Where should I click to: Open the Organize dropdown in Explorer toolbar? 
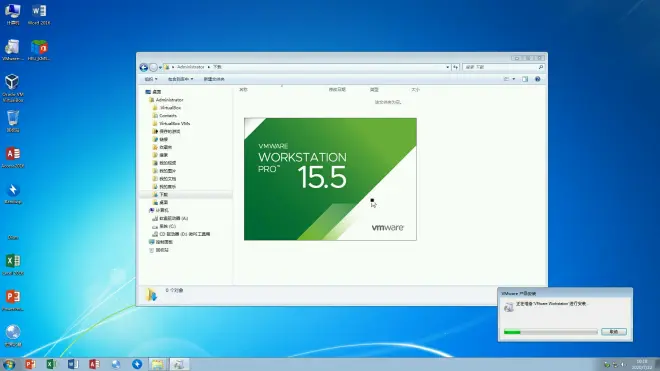click(151, 79)
